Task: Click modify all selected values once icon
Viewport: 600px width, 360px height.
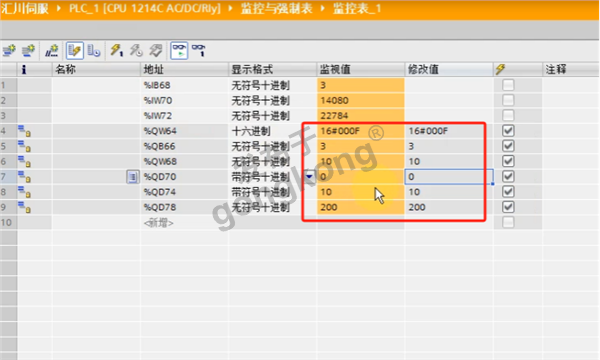Action: tap(117, 50)
